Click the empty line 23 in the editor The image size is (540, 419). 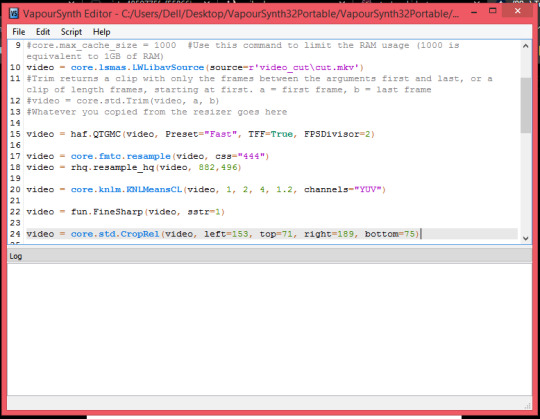(272, 223)
